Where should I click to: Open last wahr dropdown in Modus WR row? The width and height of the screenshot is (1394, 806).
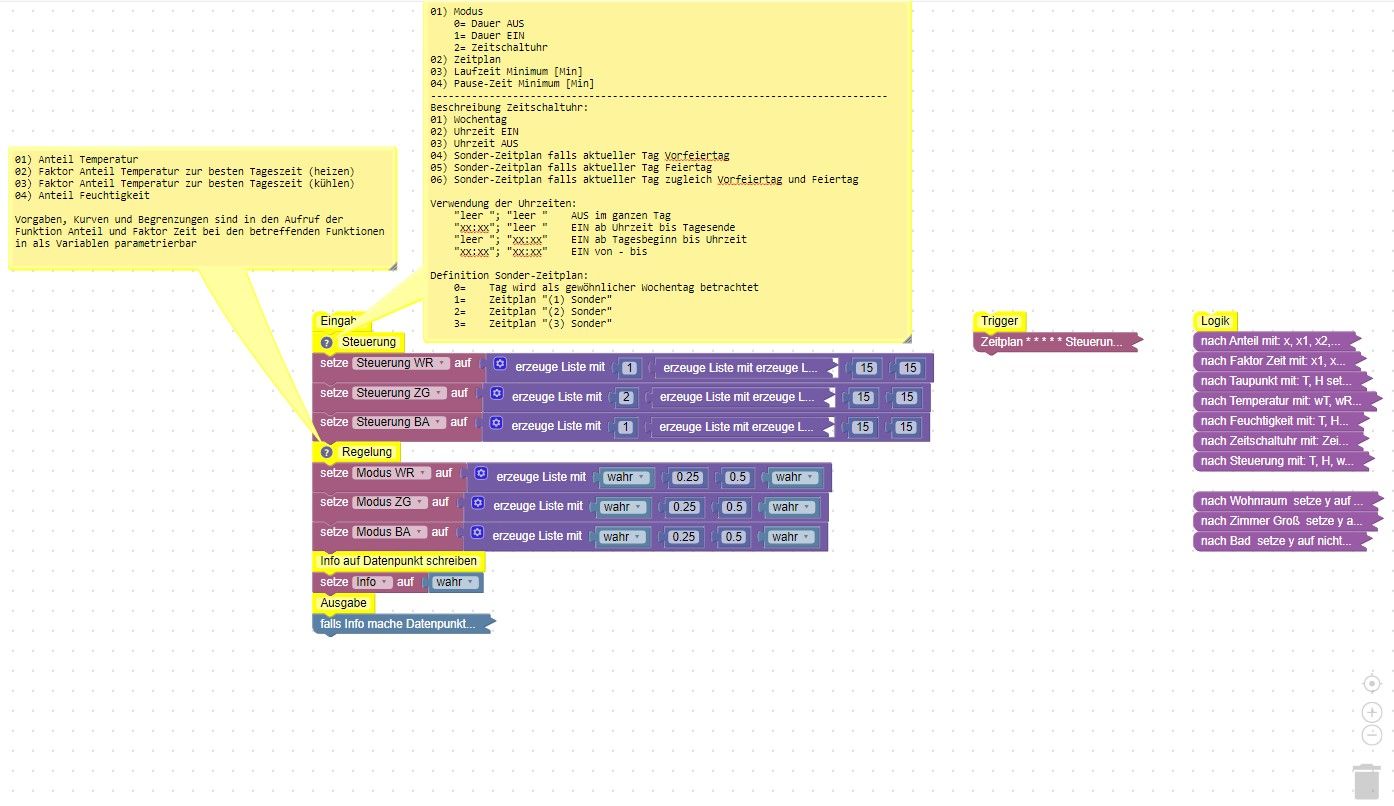coord(793,478)
